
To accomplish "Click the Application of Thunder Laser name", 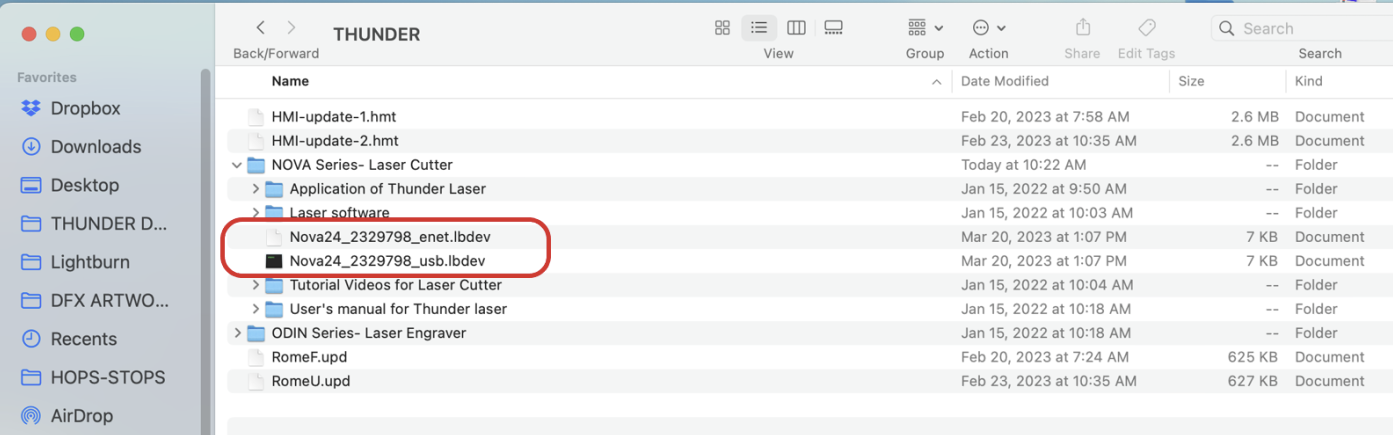I will click(x=387, y=189).
